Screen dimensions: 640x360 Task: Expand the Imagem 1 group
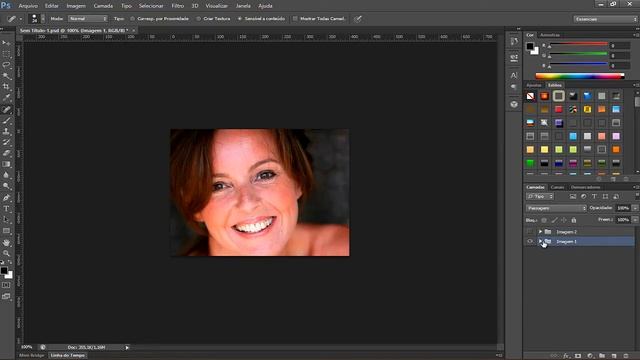(x=540, y=242)
